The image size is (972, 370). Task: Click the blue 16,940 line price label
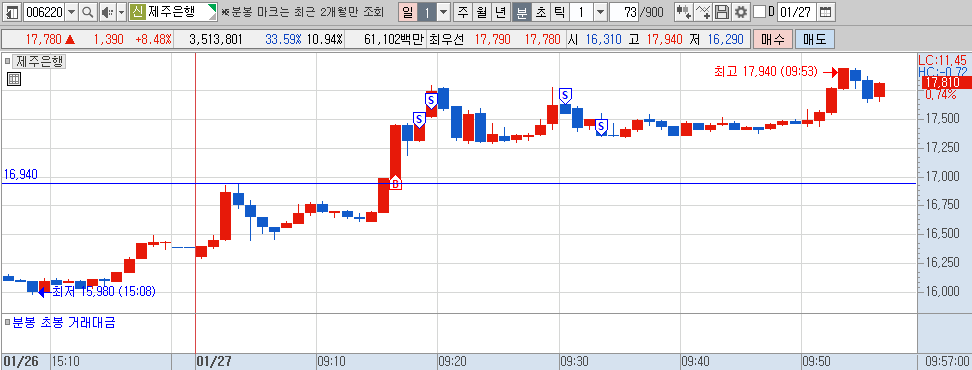tap(20, 175)
